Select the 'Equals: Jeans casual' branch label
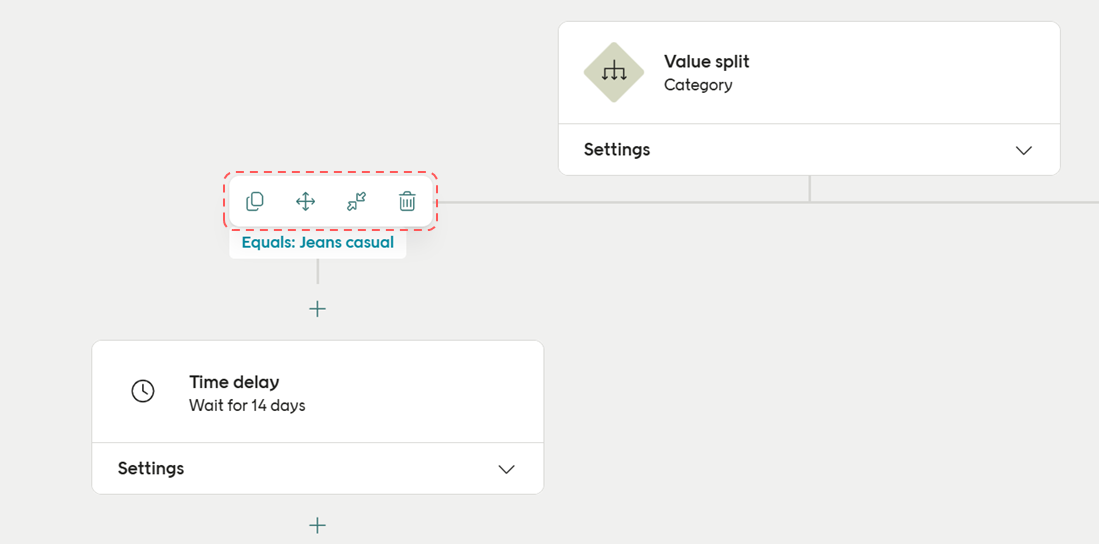This screenshot has height=544, width=1099. (318, 243)
